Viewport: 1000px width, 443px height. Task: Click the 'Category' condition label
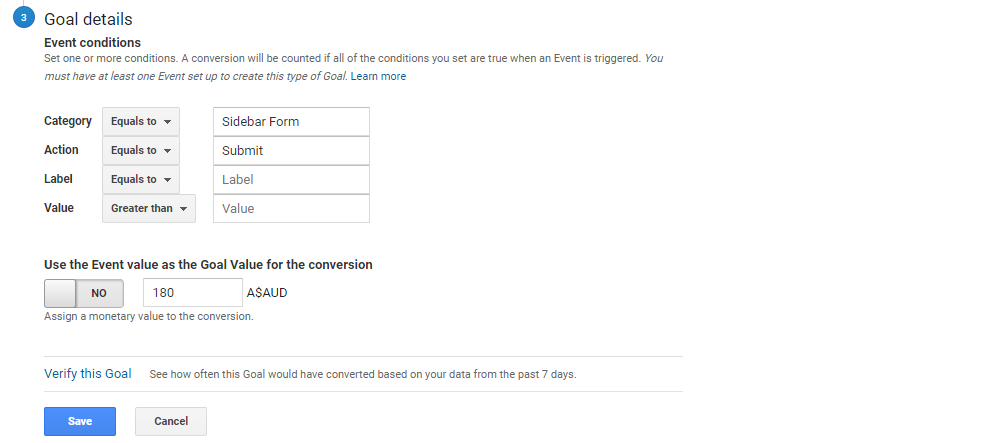[x=68, y=120]
